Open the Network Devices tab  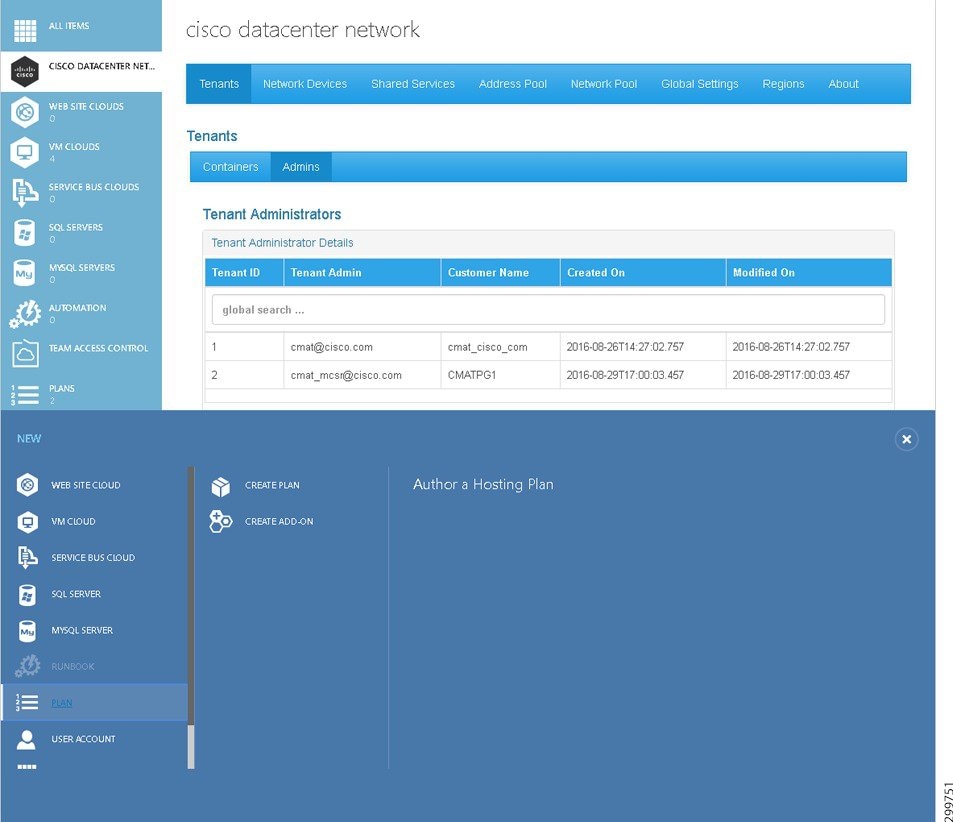(304, 84)
